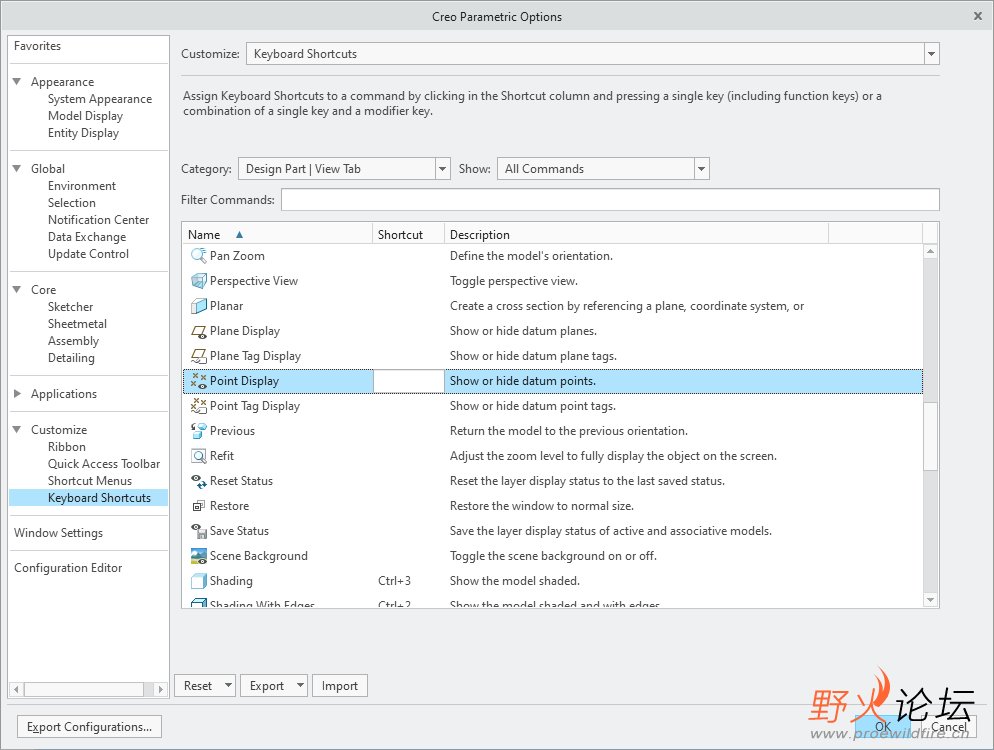Click the Restore window icon
The width and height of the screenshot is (994, 750).
(198, 506)
